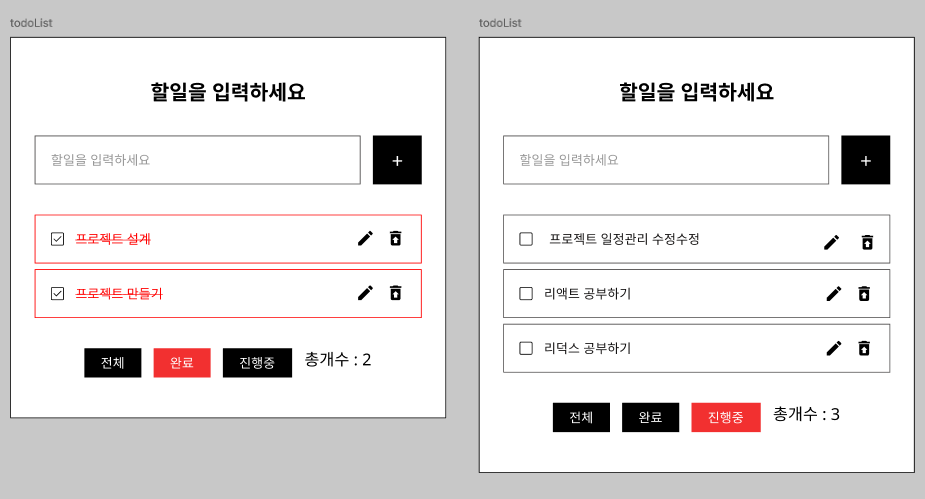
Task: Click the 리덕스 공부하기 text
Action: coord(588,348)
